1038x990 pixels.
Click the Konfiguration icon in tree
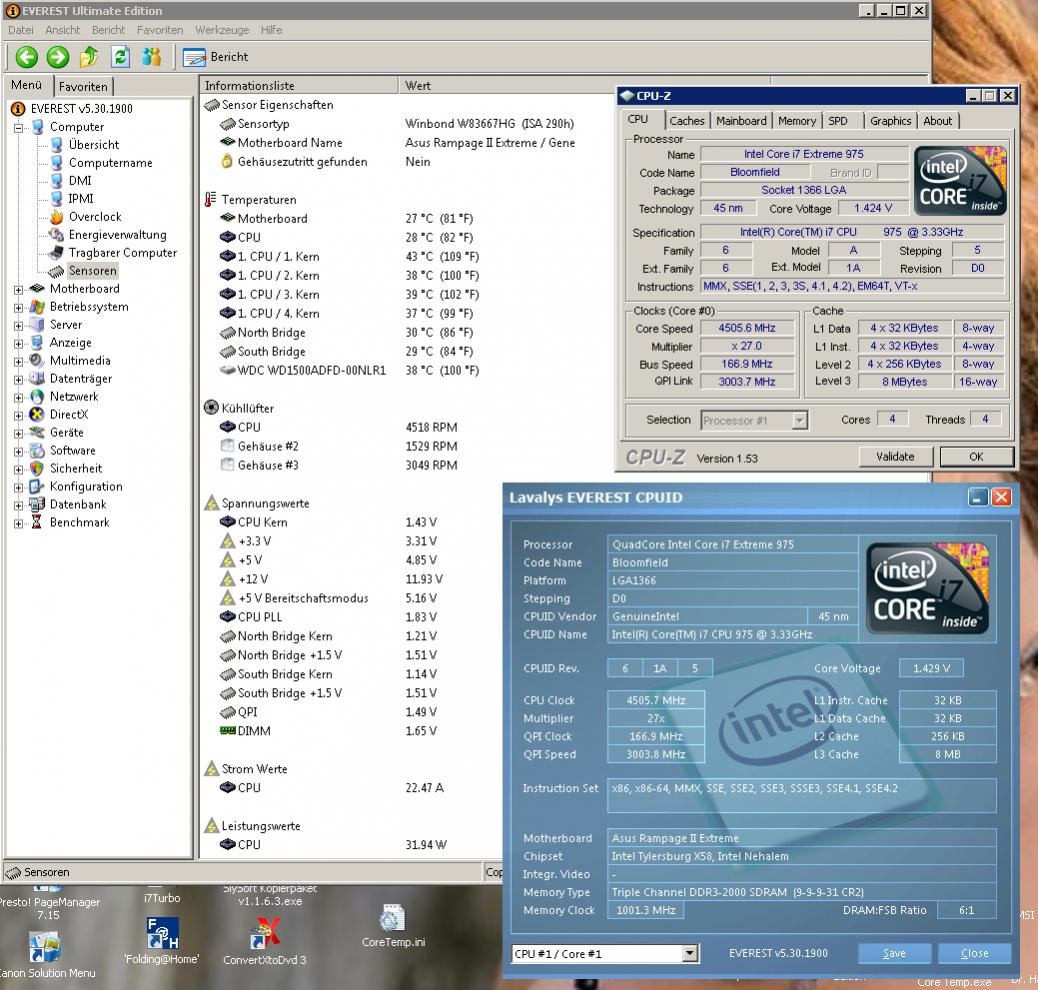(37, 486)
